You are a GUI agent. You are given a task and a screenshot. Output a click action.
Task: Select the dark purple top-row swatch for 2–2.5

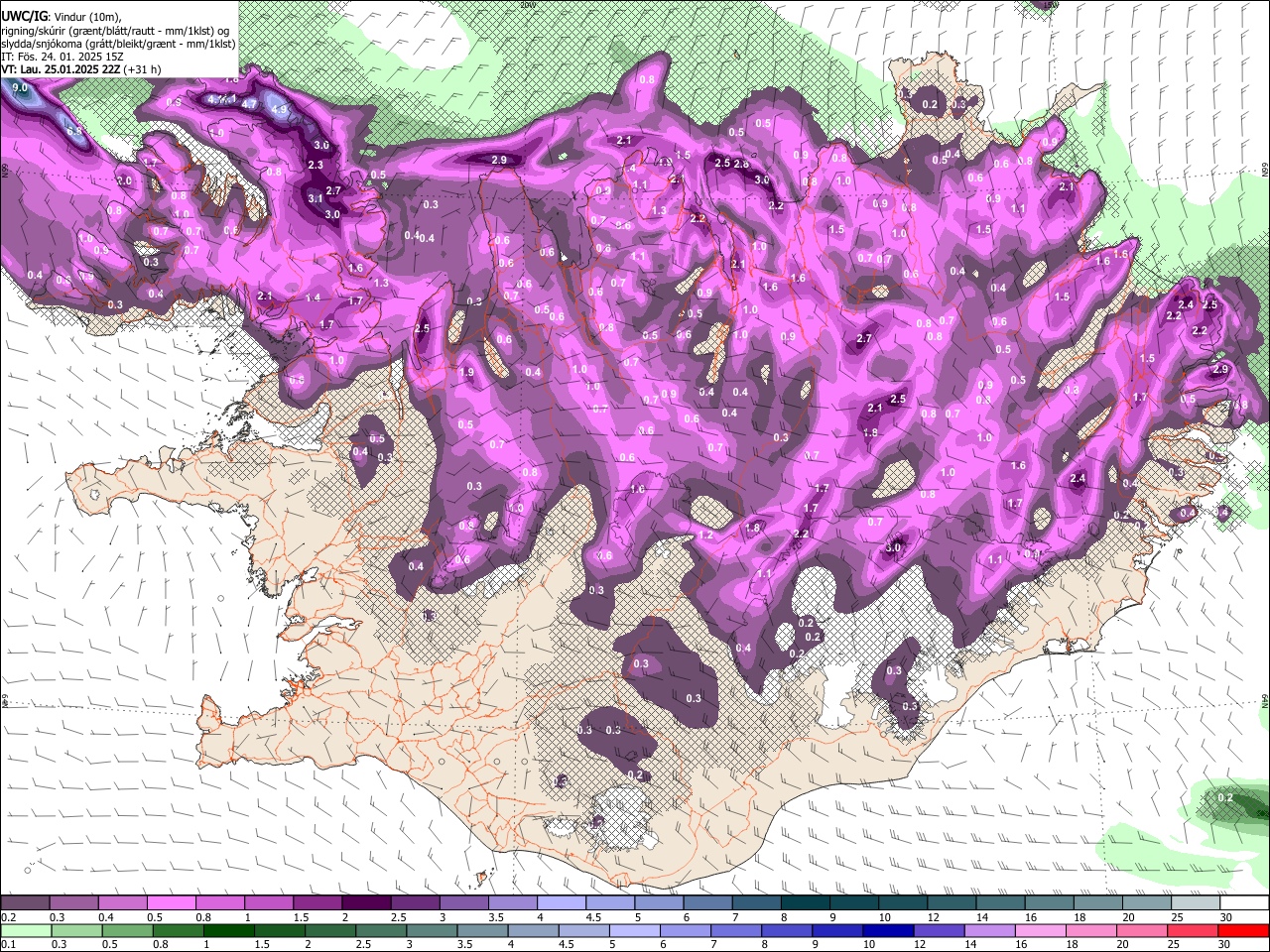pyautogui.click(x=366, y=902)
